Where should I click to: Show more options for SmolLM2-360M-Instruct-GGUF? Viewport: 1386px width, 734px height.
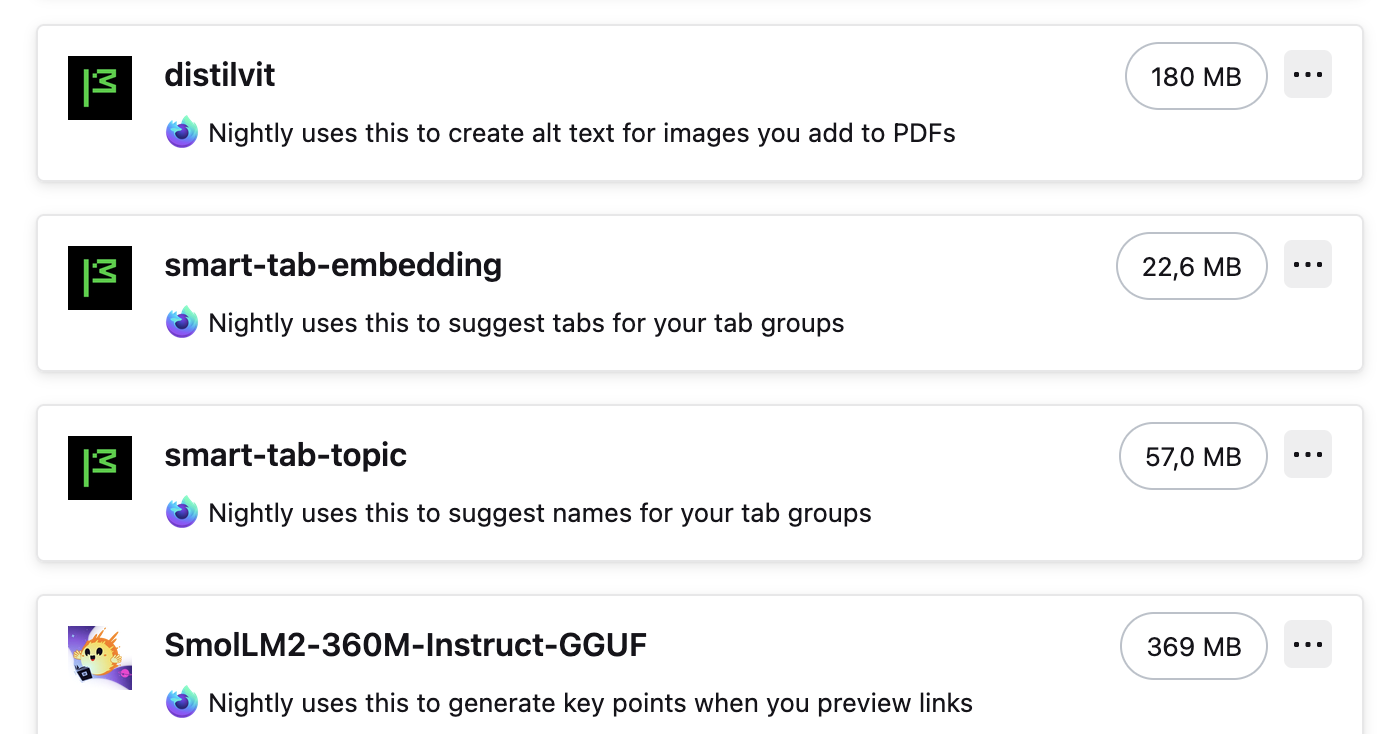1307,645
